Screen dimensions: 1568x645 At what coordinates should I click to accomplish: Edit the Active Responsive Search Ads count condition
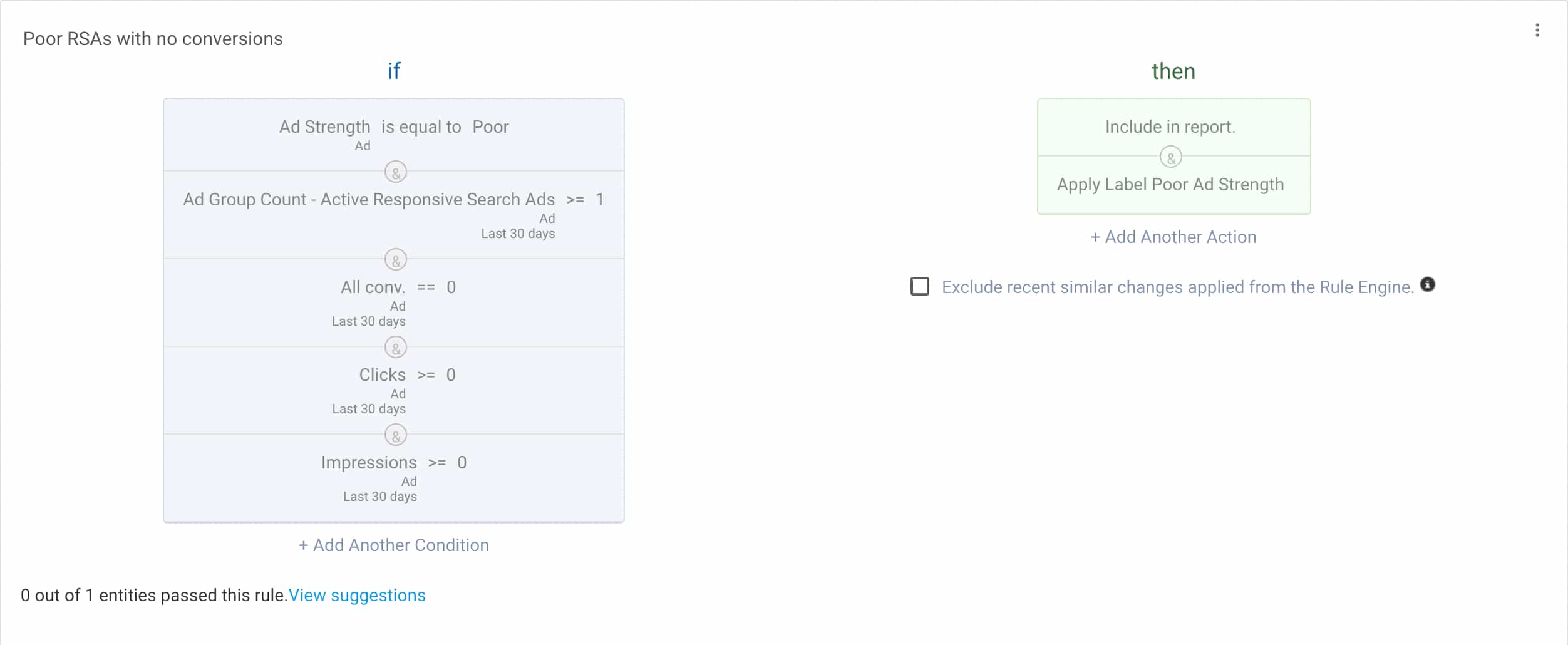[393, 200]
